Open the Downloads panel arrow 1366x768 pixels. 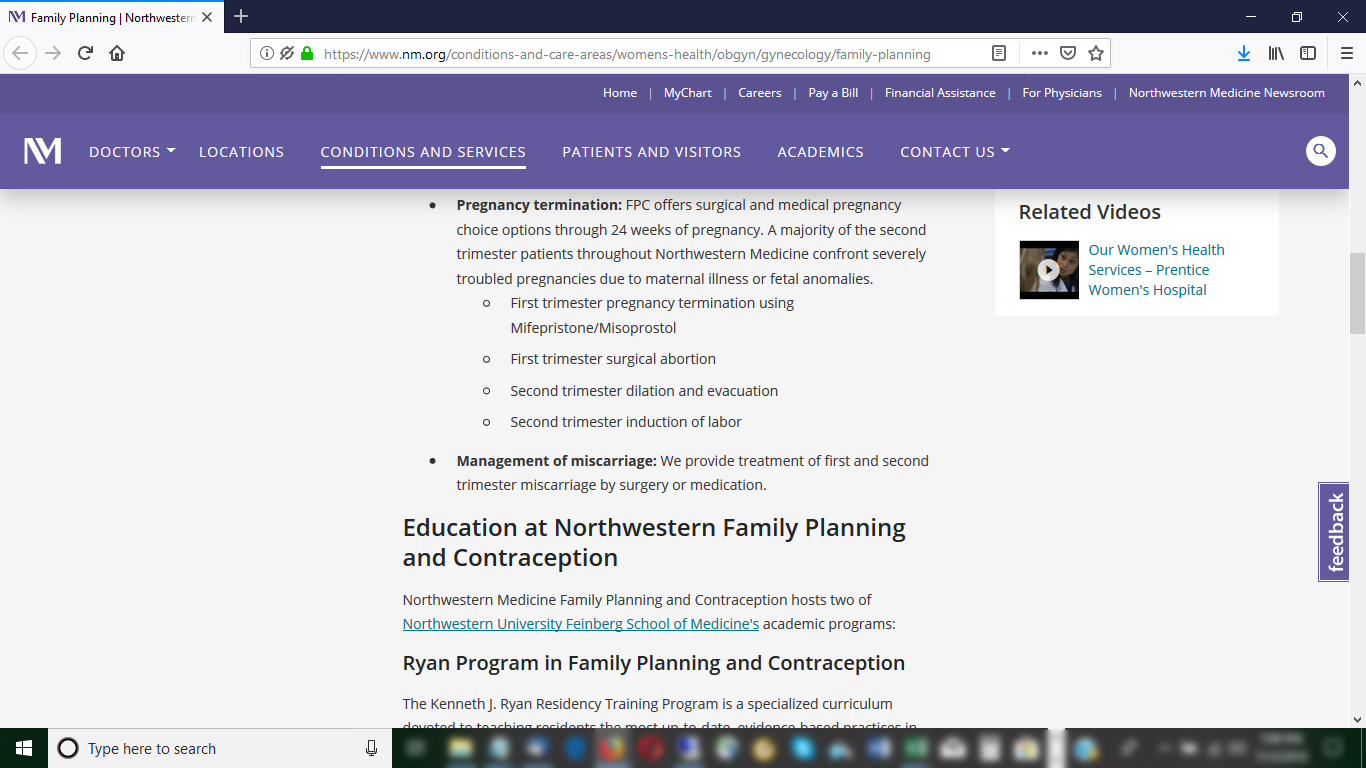pyautogui.click(x=1243, y=53)
